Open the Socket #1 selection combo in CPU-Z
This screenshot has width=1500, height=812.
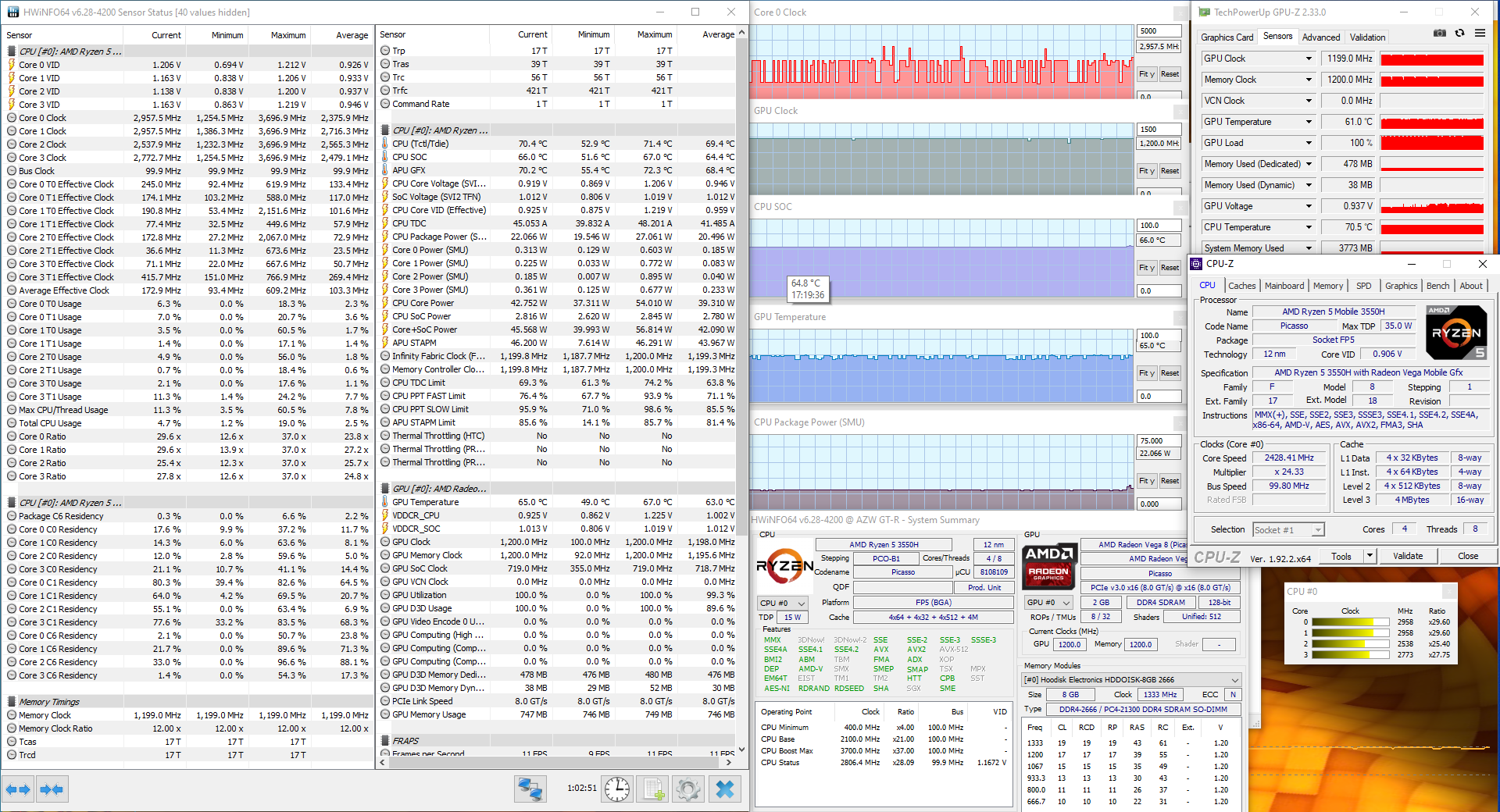coord(1288,529)
